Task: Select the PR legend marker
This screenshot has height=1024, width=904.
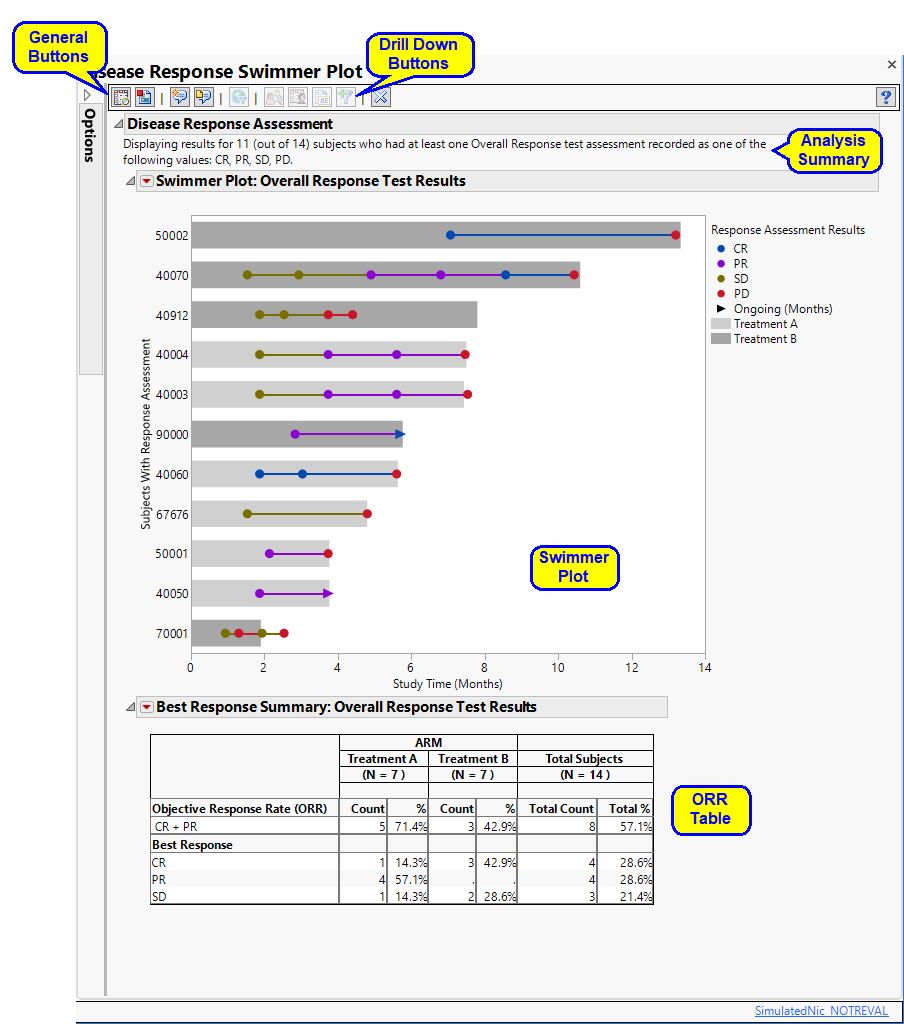Action: click(721, 264)
